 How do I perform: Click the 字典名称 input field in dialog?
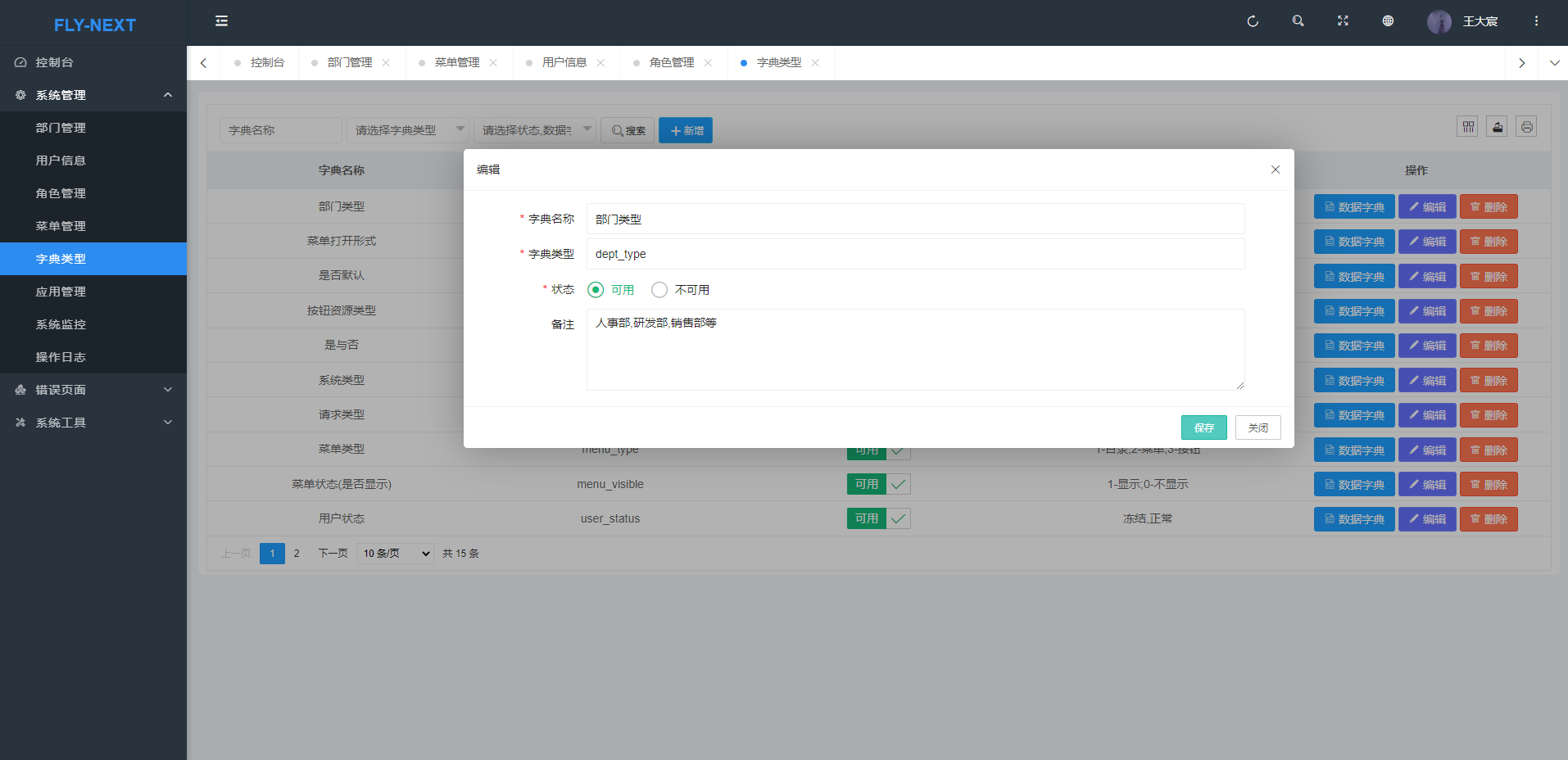(x=915, y=219)
